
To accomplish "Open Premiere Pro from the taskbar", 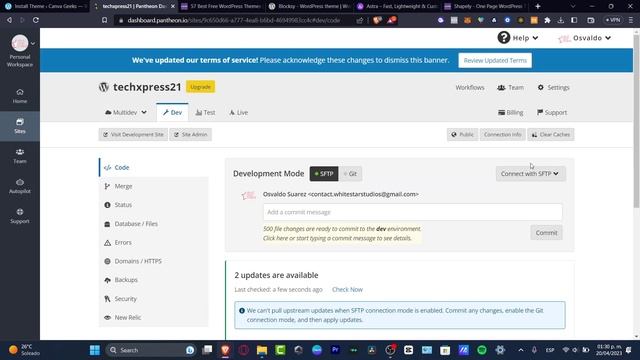I will [335, 350].
